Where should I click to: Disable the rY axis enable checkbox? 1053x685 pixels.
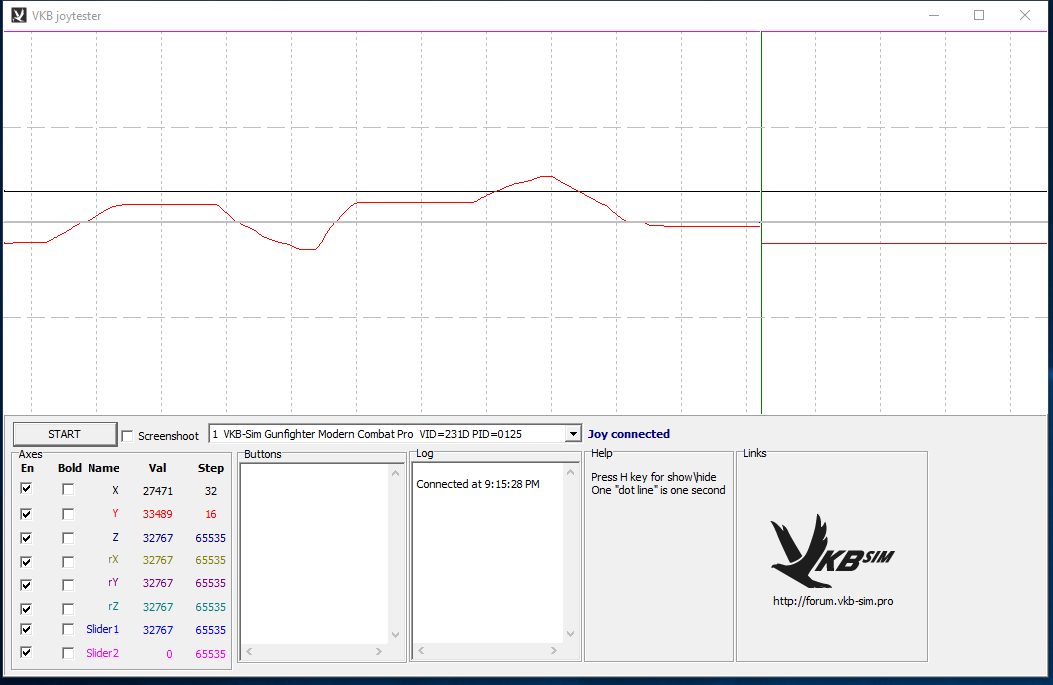(27, 584)
